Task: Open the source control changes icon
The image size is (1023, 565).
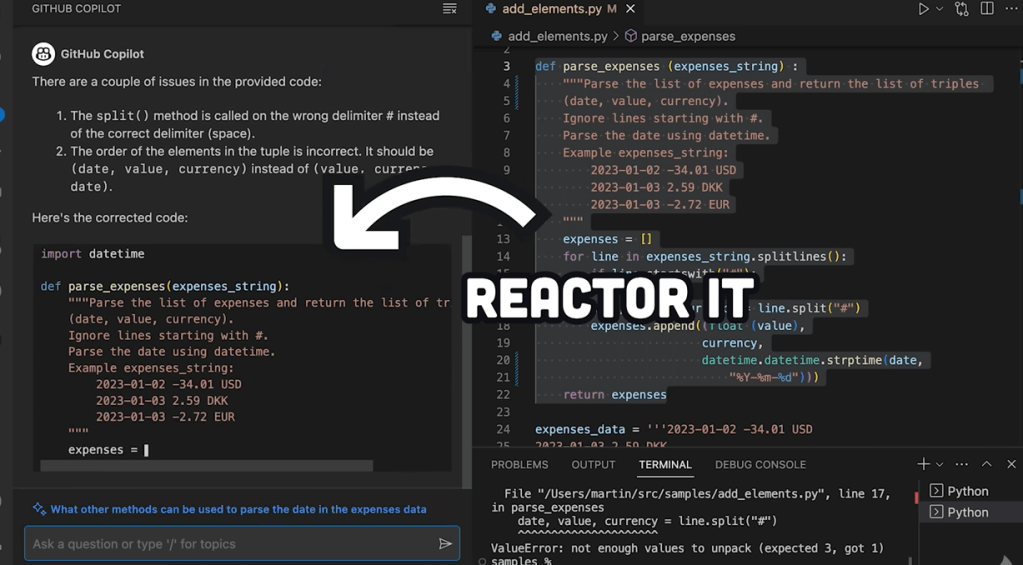Action: tap(962, 9)
